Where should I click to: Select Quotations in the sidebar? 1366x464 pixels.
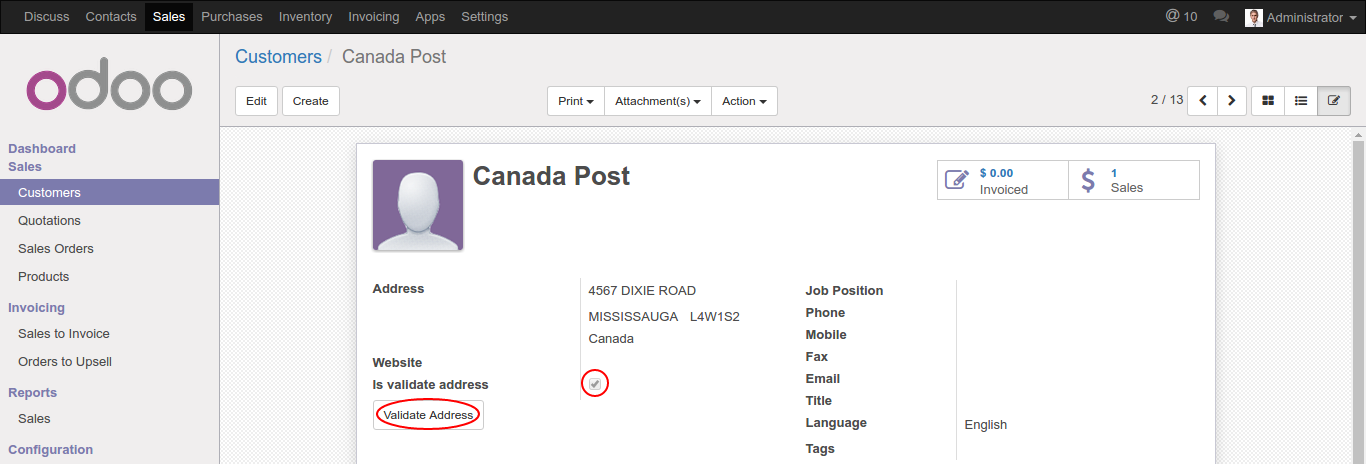pyautogui.click(x=109, y=220)
